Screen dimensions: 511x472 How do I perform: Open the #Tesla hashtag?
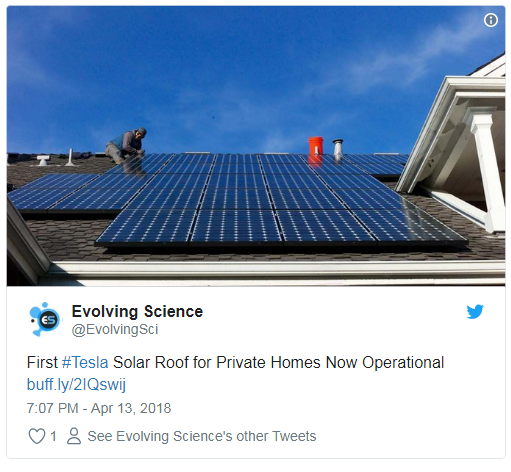click(85, 363)
